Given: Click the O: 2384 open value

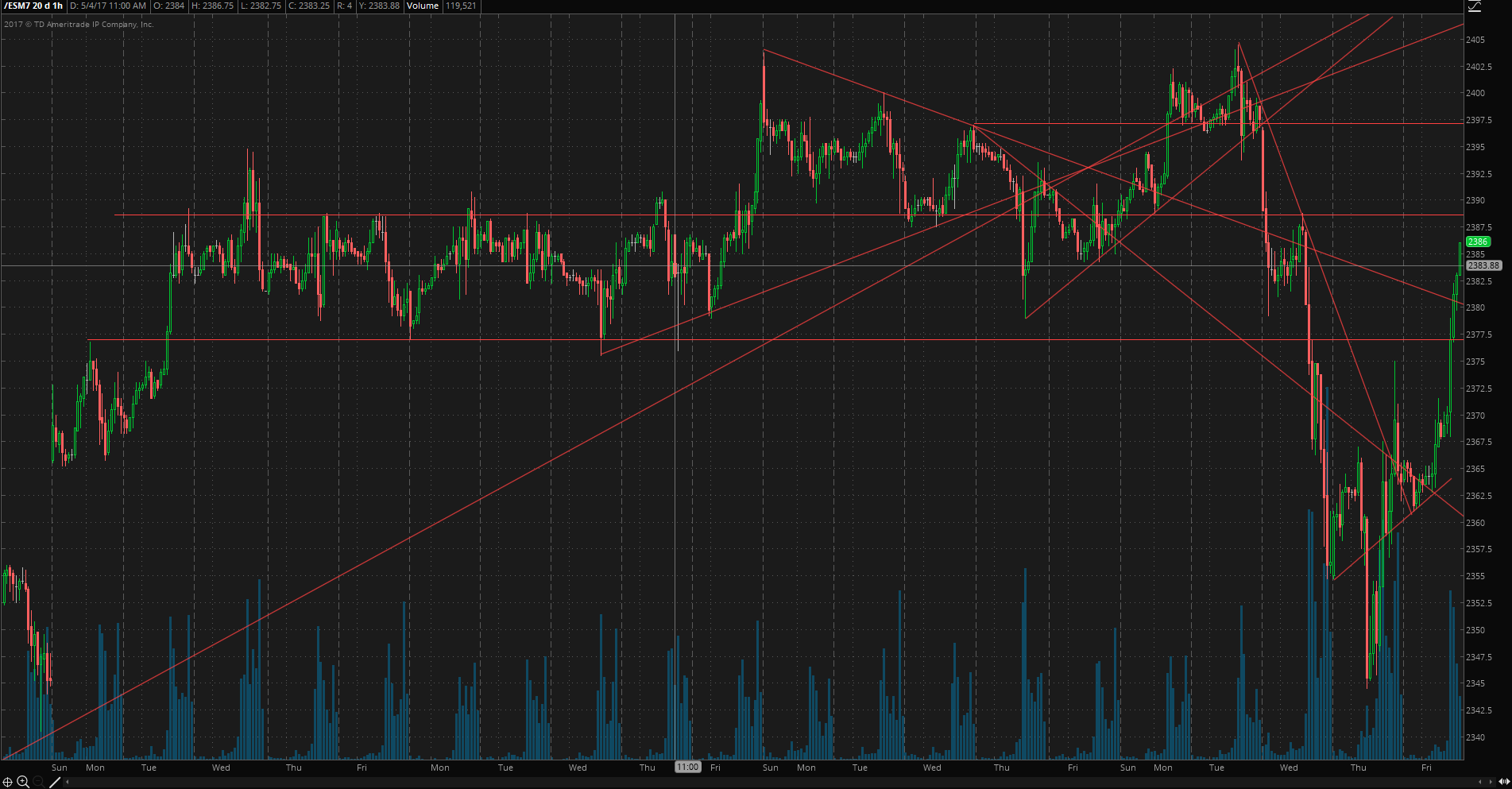Looking at the screenshot, I should click(x=169, y=6).
